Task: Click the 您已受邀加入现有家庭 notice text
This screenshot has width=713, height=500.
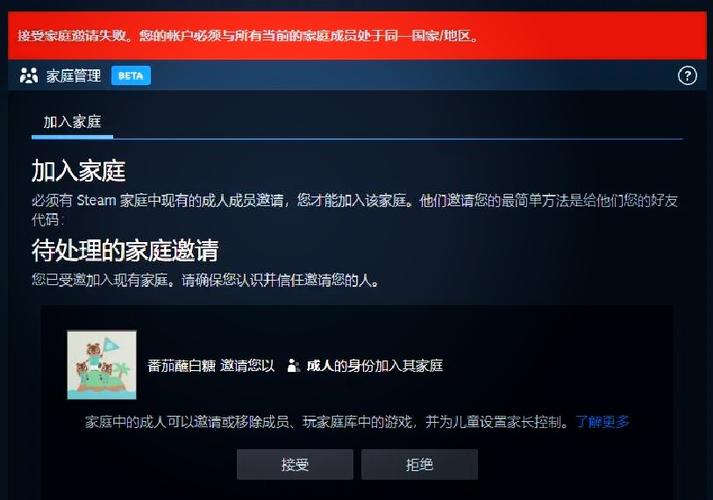Action: coord(205,280)
